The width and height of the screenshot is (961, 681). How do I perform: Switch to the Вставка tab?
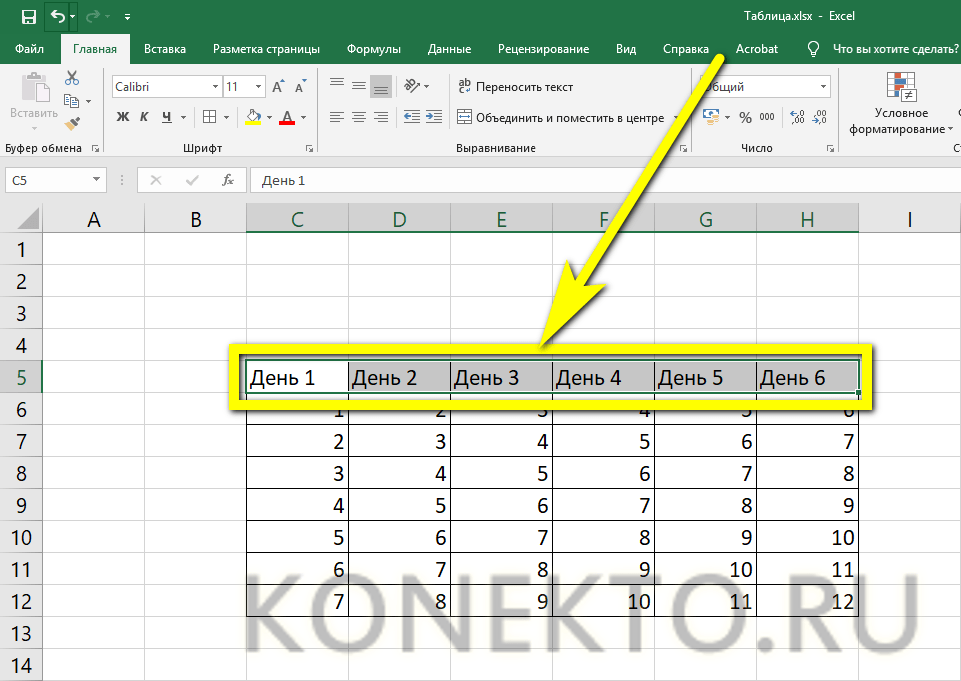pyautogui.click(x=165, y=49)
